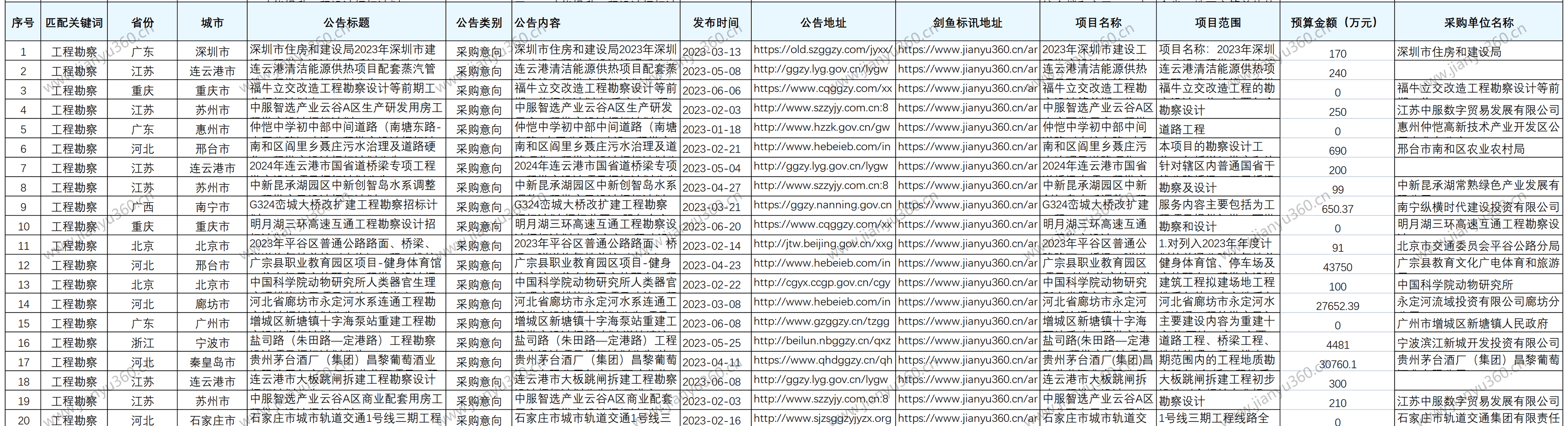Select the 宁波市 city cell
Viewport: 1568px width, 426px height.
(x=213, y=343)
